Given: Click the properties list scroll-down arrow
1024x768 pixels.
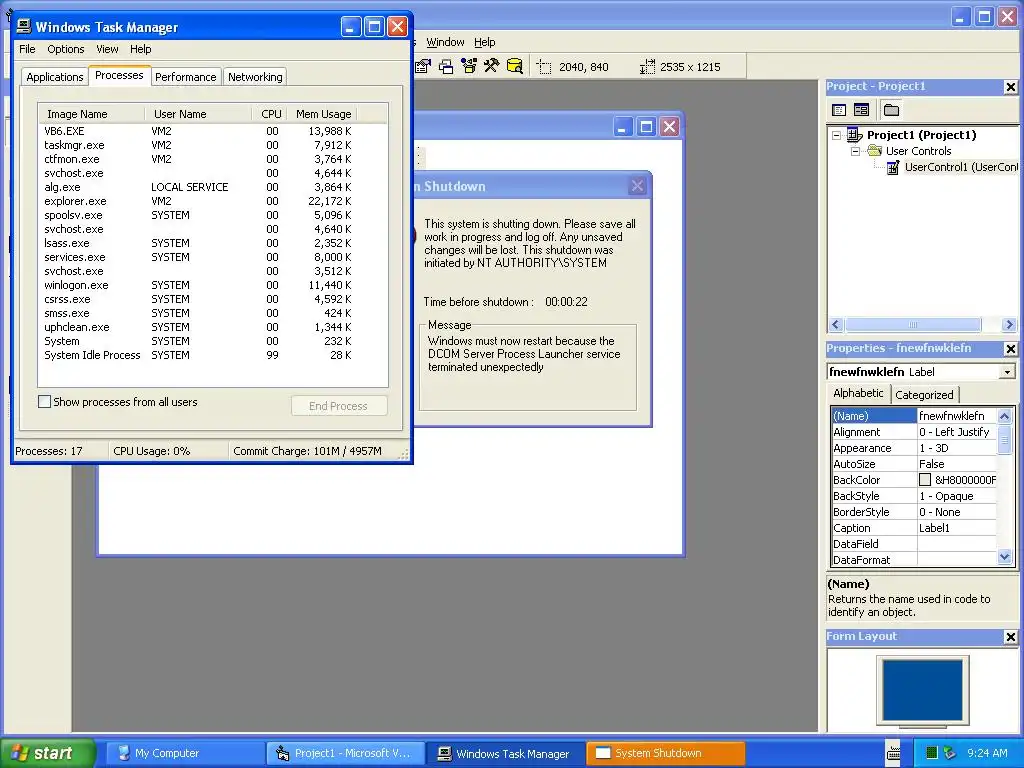Looking at the screenshot, I should tap(1004, 557).
